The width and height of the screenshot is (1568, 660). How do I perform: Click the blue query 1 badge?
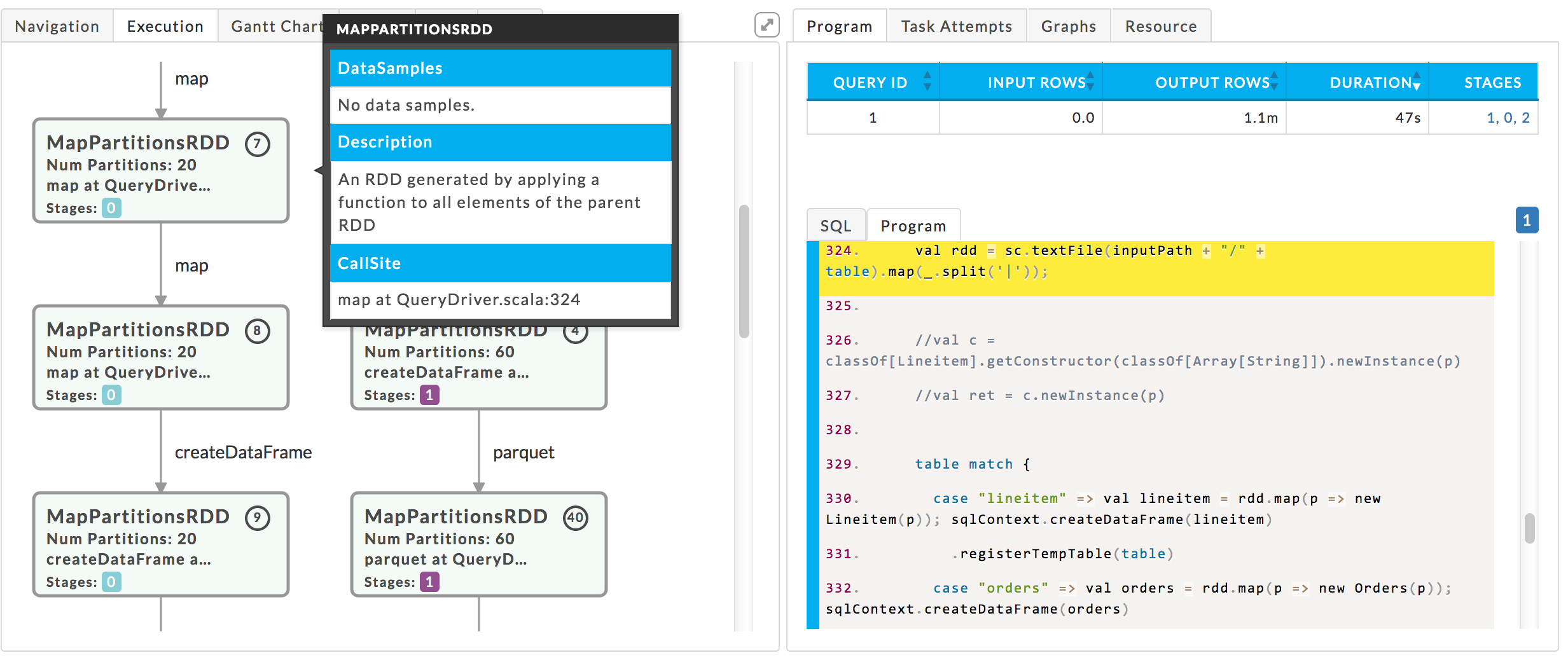pos(1526,221)
